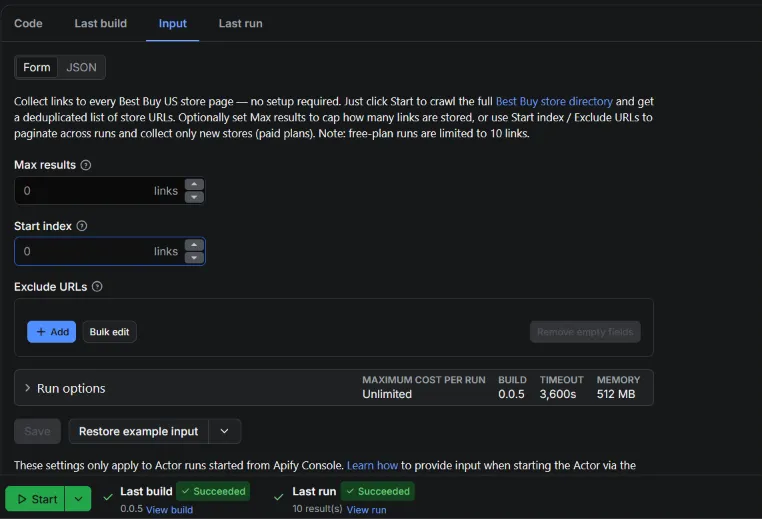This screenshot has height=519, width=763.
Task: Switch to the Last build tab
Action: pyautogui.click(x=100, y=23)
